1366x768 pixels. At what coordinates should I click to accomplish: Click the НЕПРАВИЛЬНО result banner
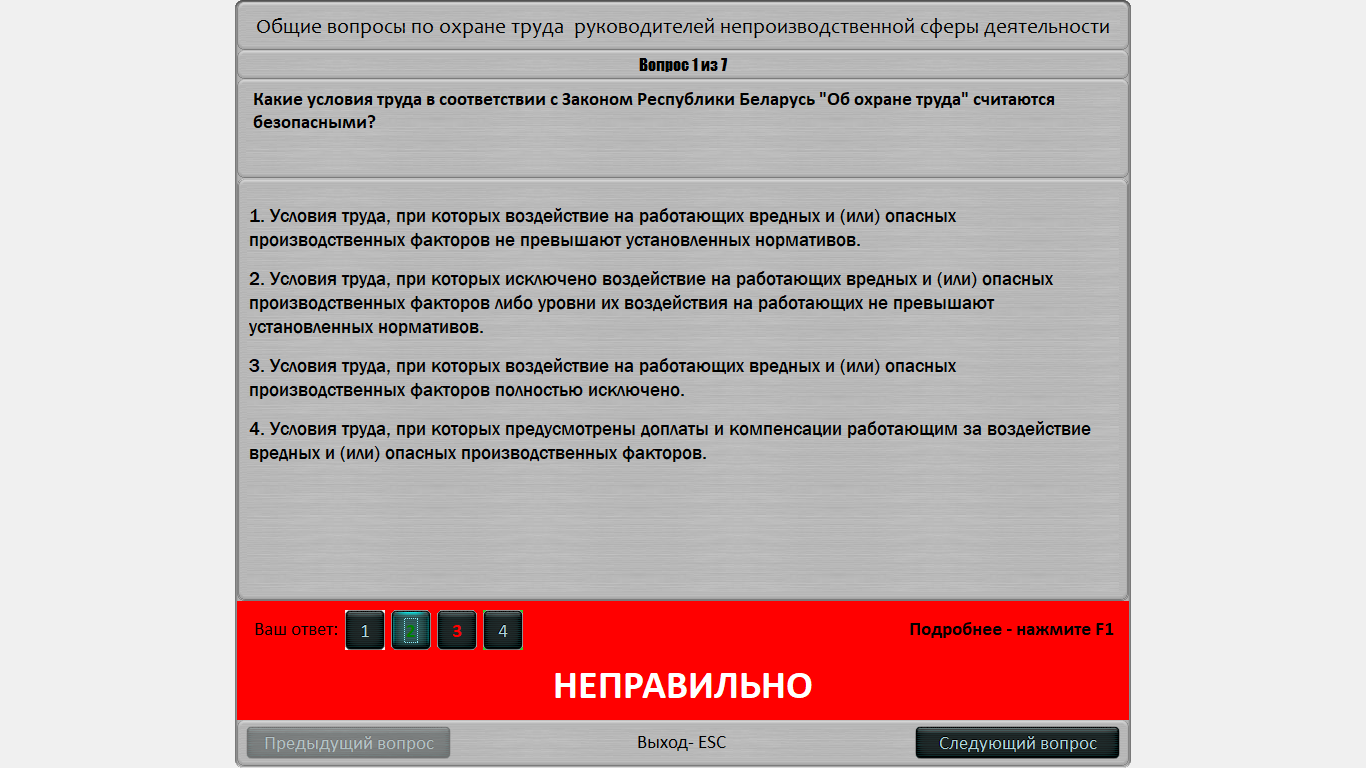pos(683,686)
